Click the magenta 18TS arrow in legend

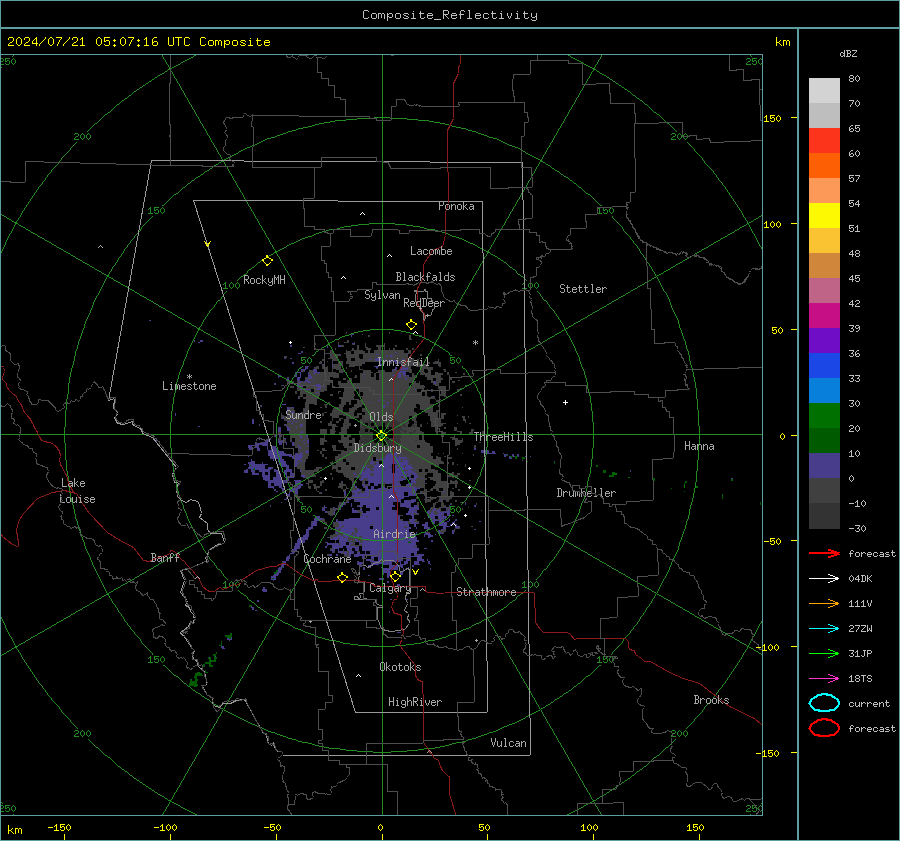coord(824,679)
